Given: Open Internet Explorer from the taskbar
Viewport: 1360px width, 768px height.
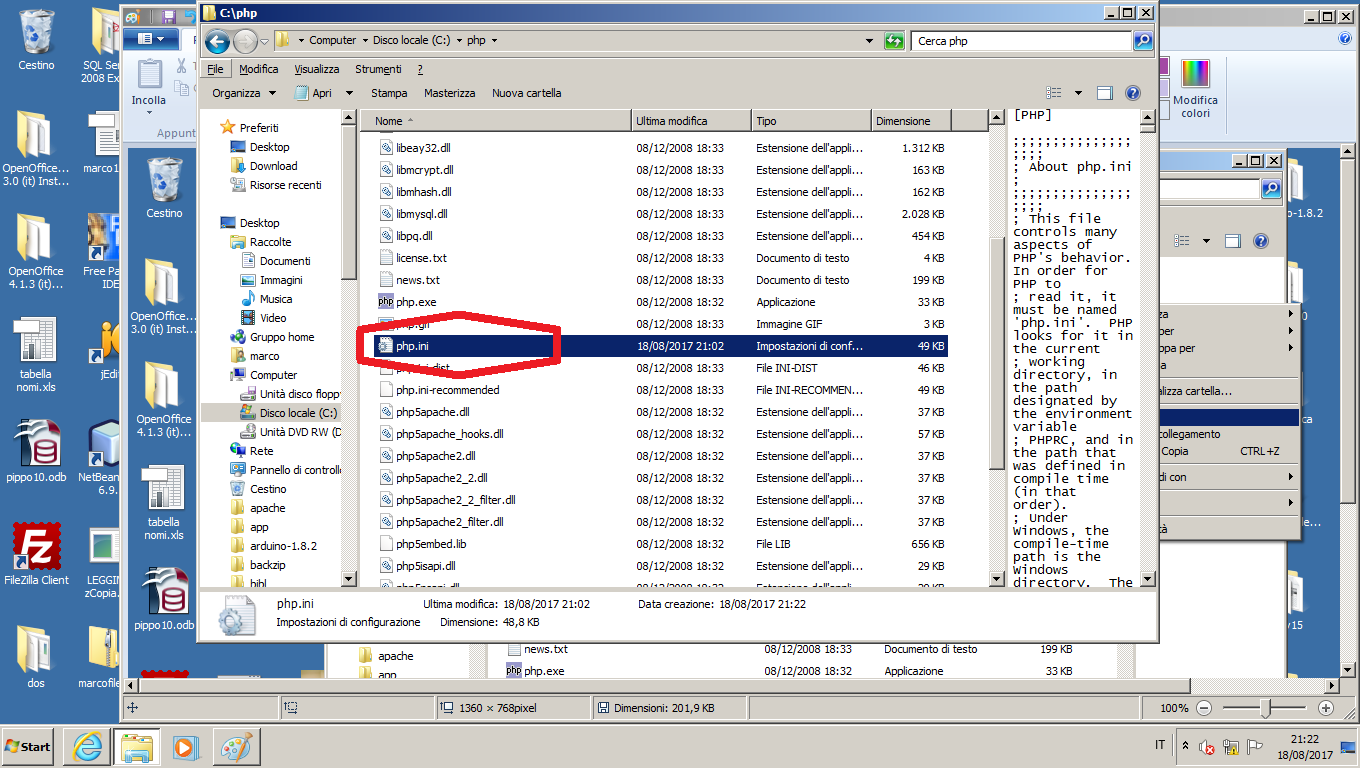Looking at the screenshot, I should pos(87,746).
